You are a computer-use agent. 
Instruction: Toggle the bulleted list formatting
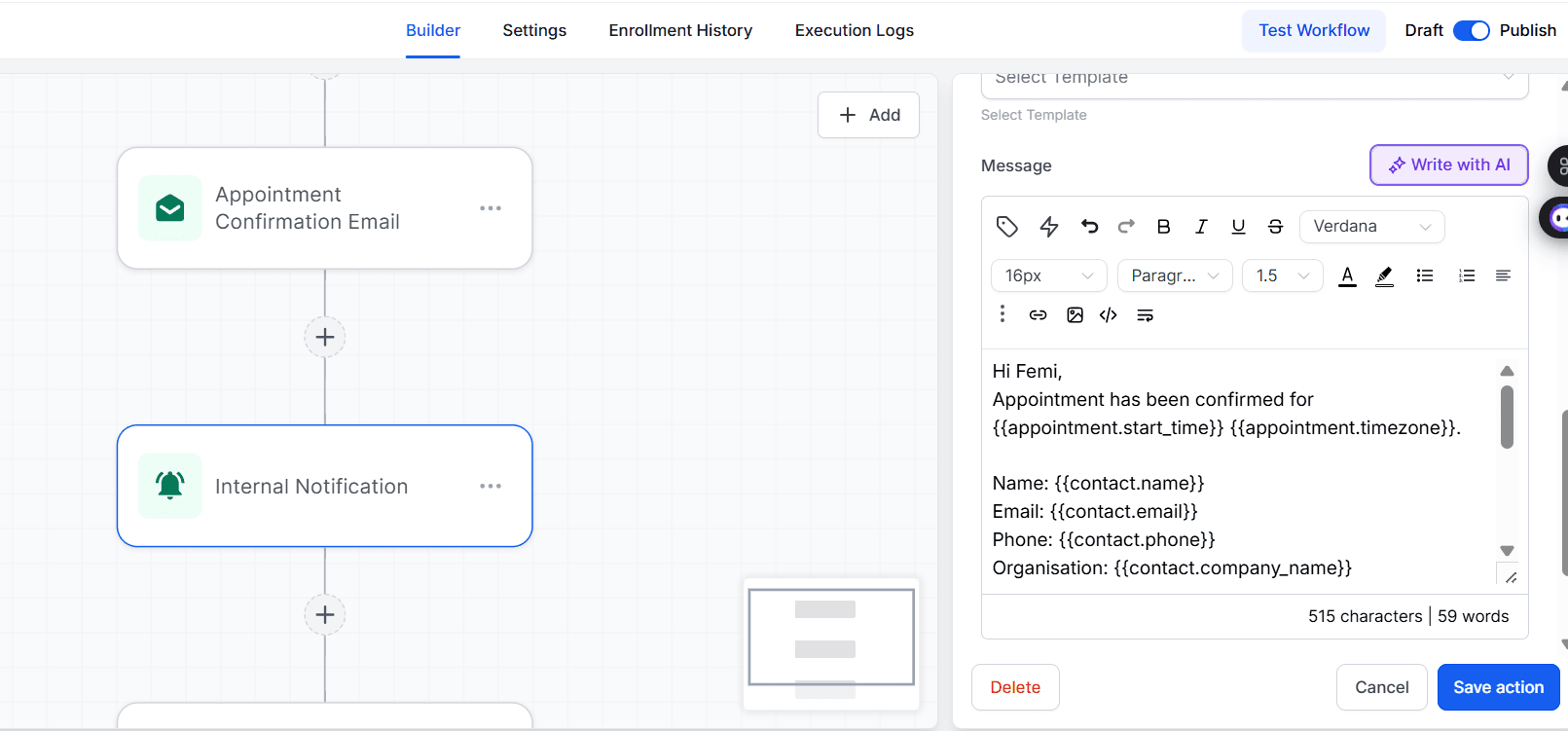click(1425, 275)
